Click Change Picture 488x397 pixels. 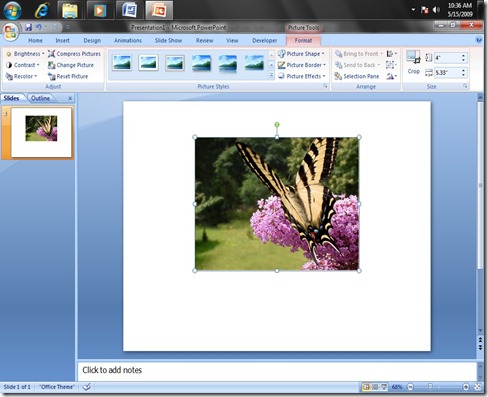[71, 65]
